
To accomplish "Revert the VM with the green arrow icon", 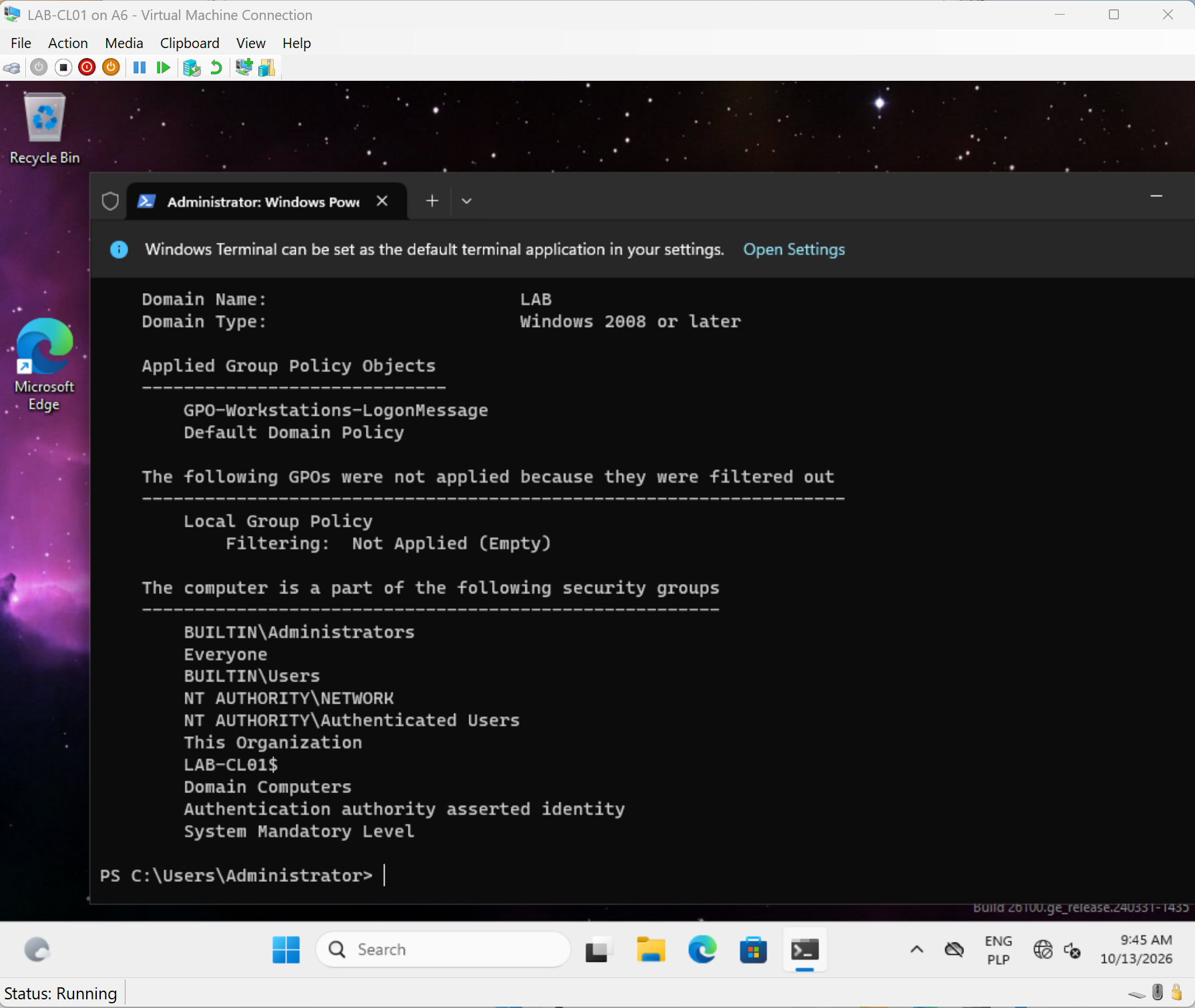I will pyautogui.click(x=216, y=67).
